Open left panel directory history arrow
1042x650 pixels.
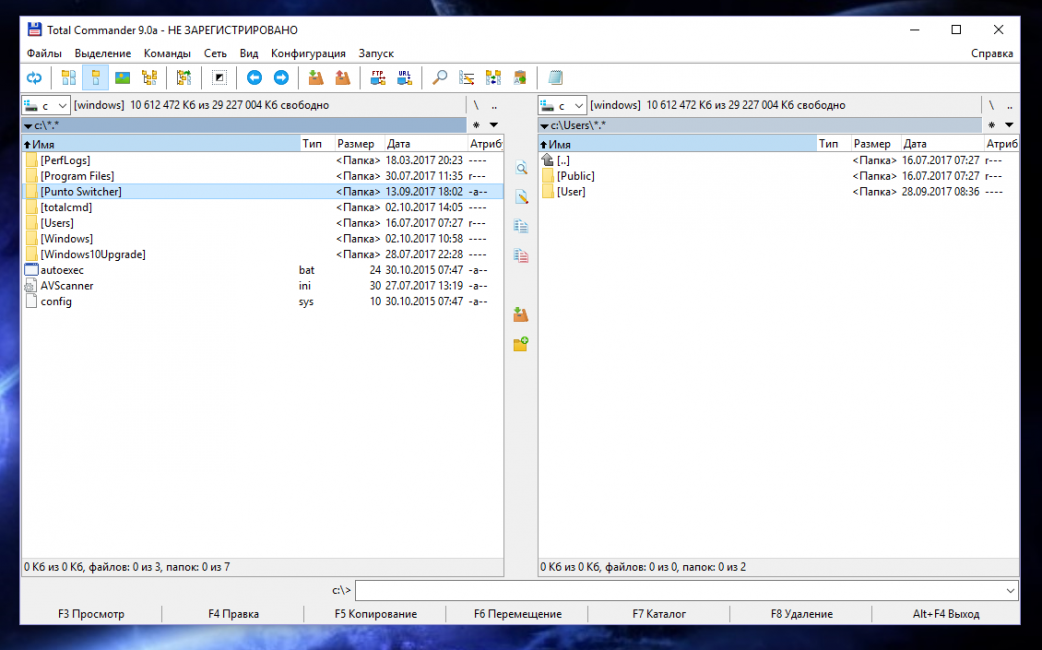tap(494, 125)
